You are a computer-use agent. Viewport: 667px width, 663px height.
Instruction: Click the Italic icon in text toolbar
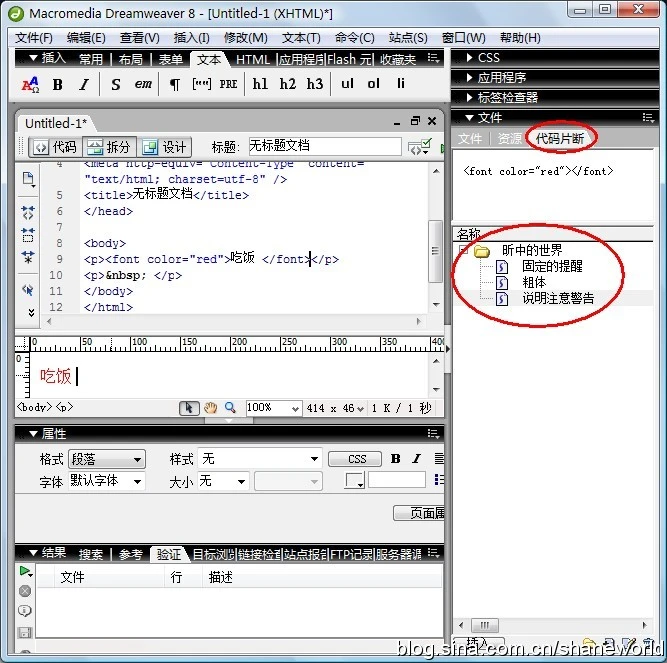point(84,85)
